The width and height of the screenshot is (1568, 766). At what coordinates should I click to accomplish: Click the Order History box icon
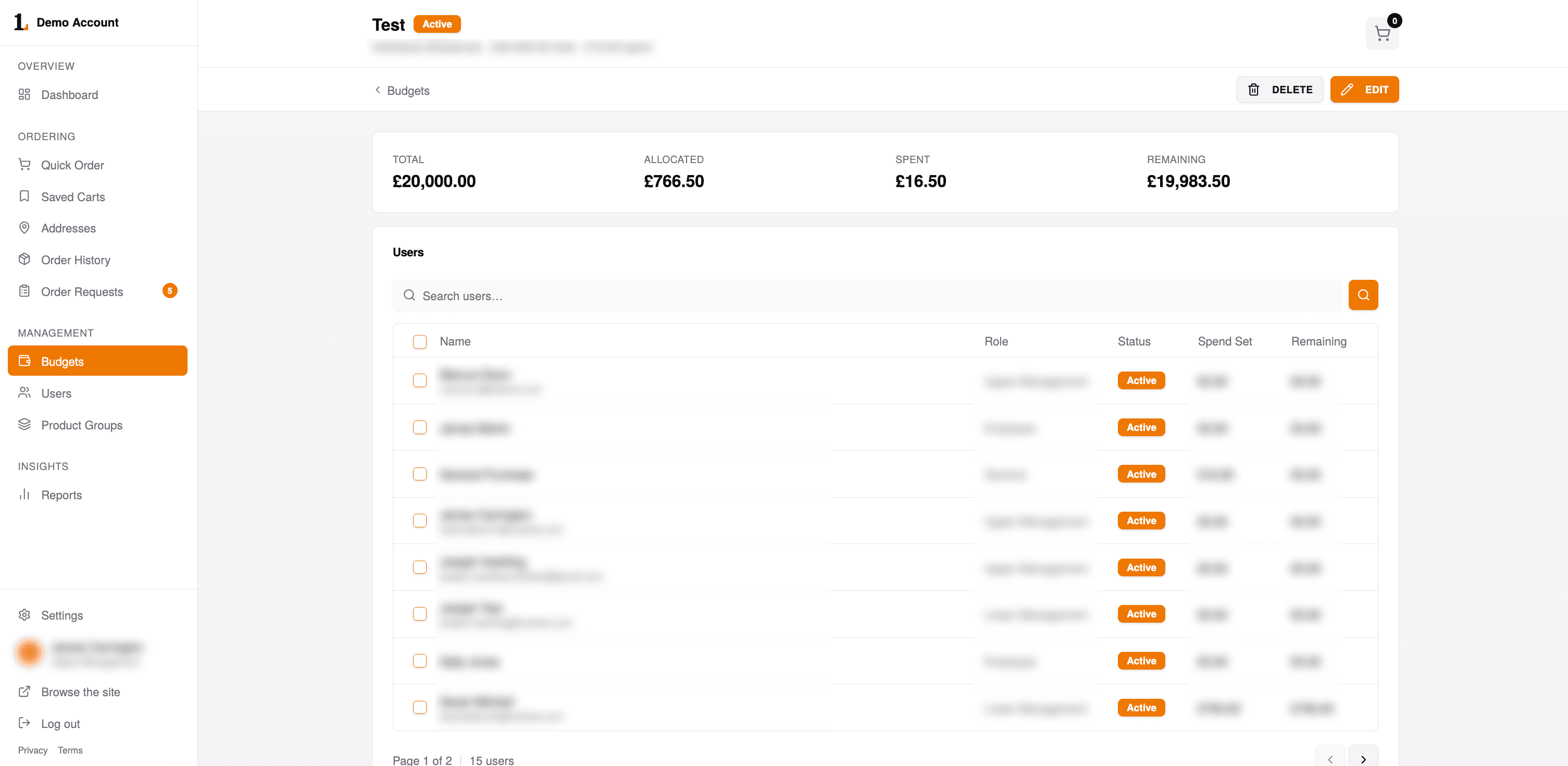pos(24,260)
